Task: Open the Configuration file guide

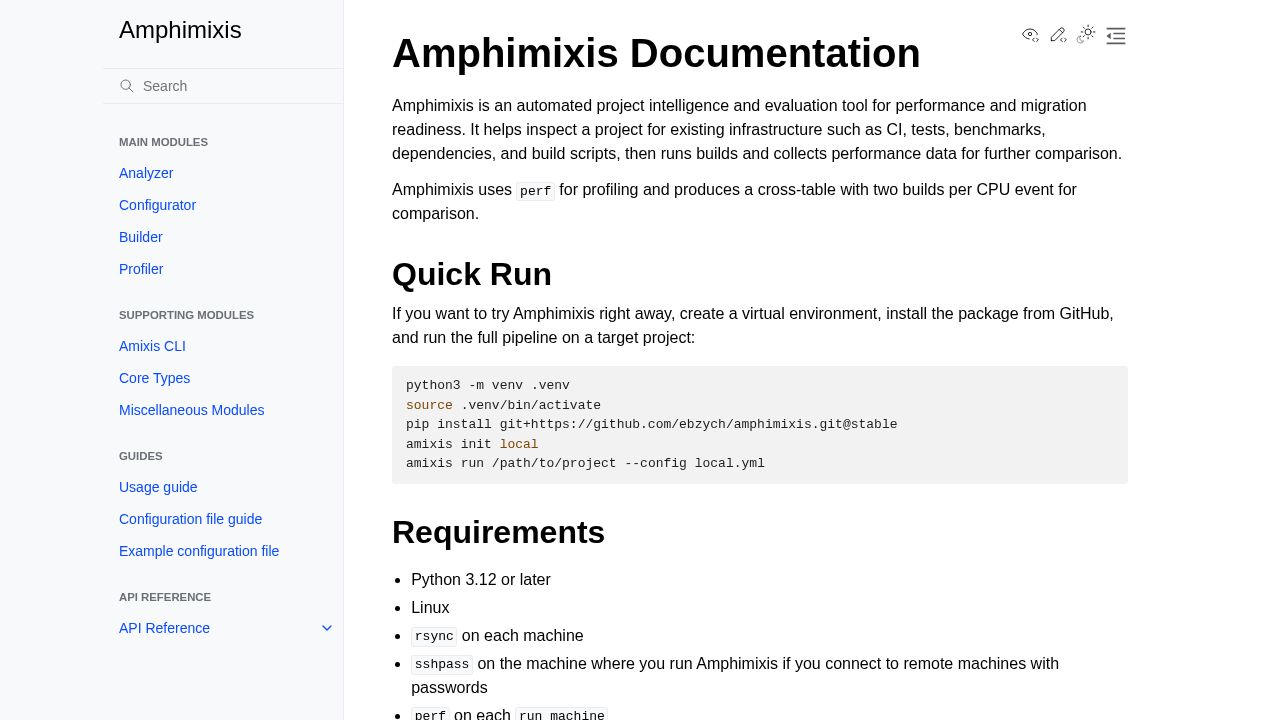Action: 190,519
